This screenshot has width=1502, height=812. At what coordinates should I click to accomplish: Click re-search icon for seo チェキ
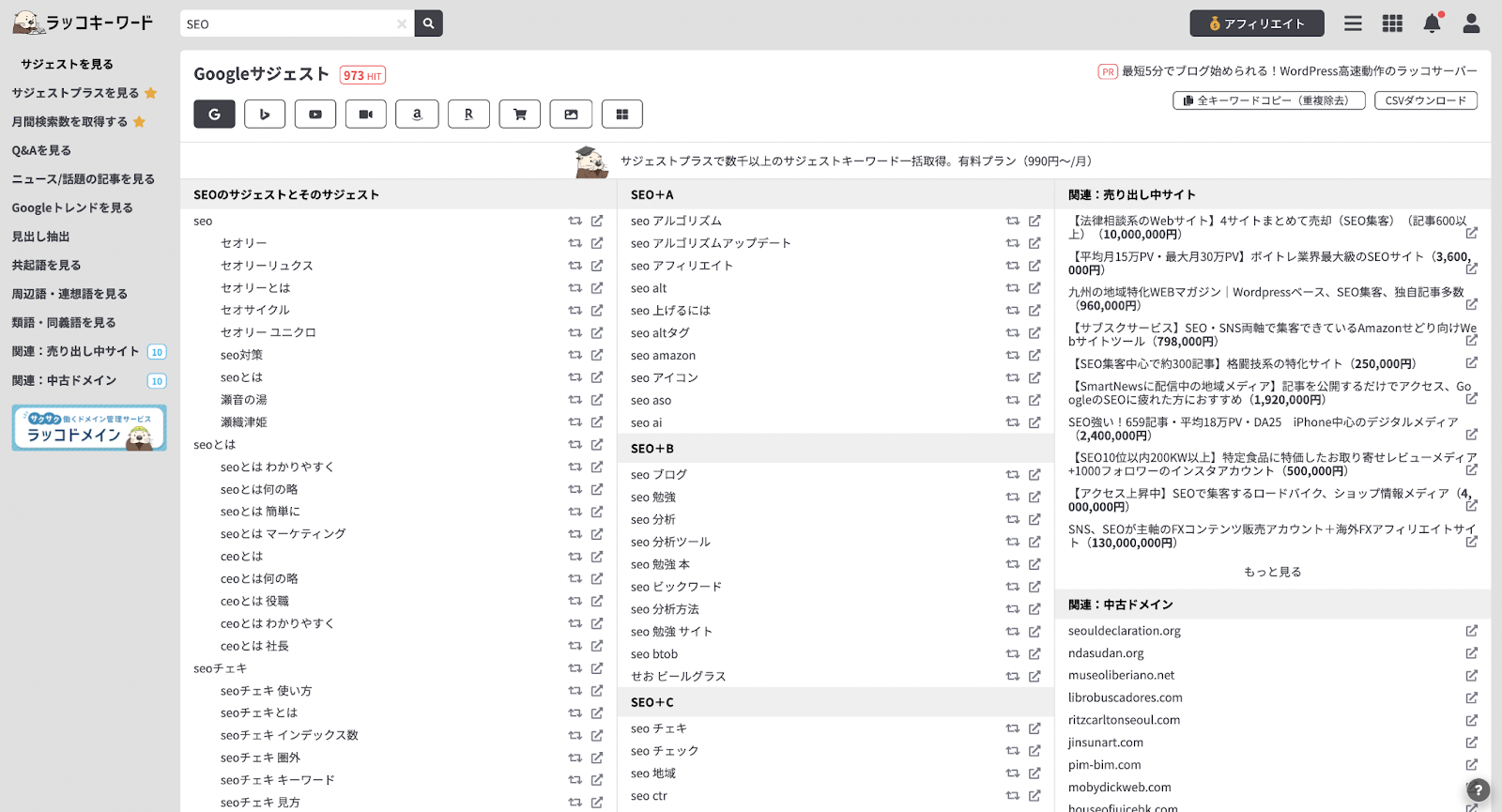click(1012, 728)
